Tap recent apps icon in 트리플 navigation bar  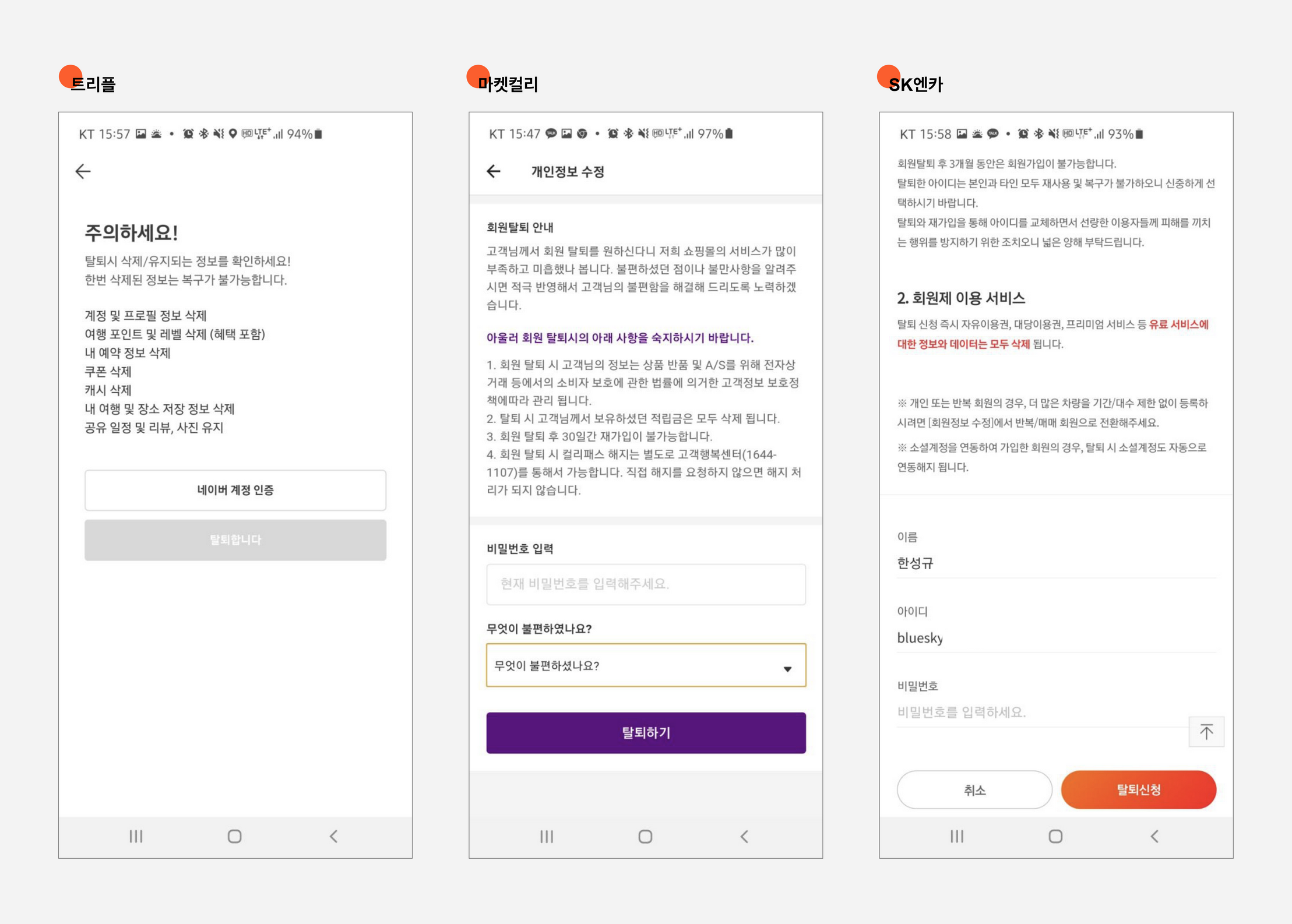136,837
